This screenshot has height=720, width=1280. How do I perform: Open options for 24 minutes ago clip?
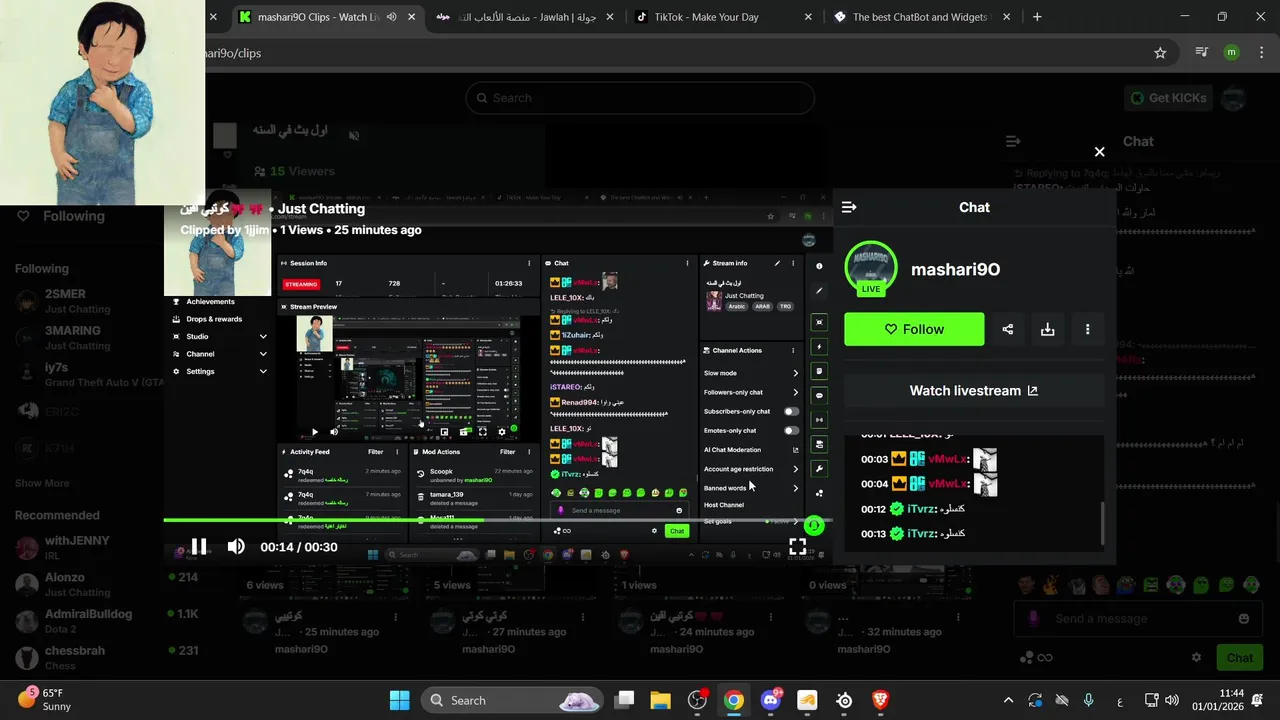coord(772,618)
